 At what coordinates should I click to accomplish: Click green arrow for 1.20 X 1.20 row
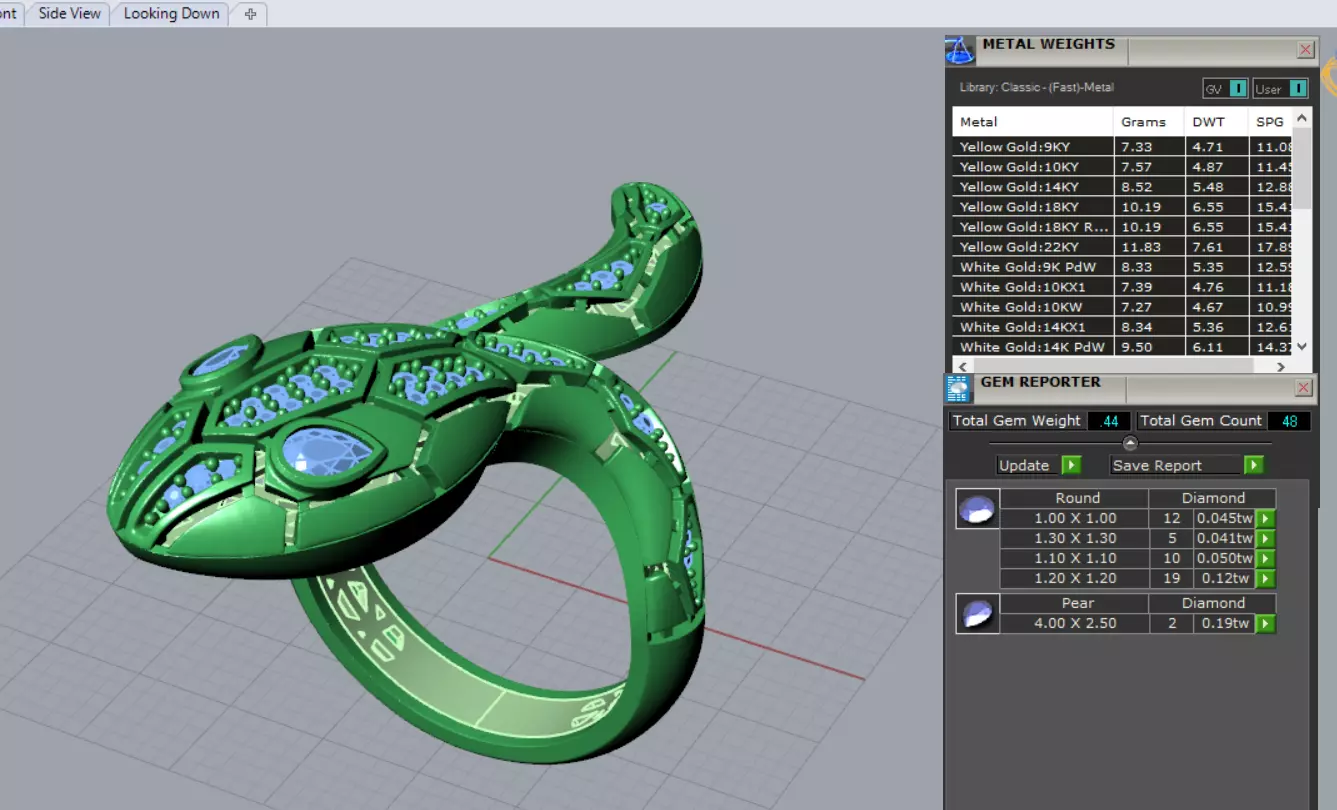click(1266, 578)
